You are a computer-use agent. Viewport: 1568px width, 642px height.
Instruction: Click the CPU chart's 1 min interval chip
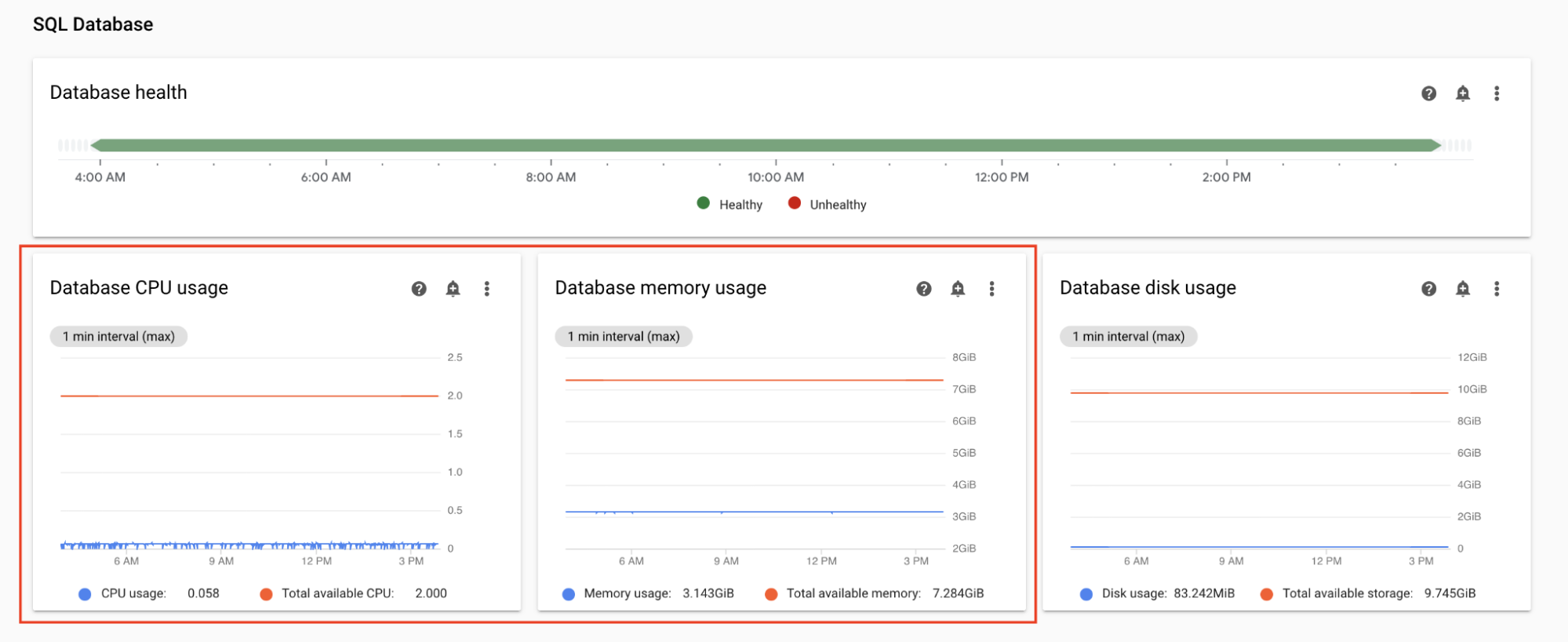coord(118,337)
